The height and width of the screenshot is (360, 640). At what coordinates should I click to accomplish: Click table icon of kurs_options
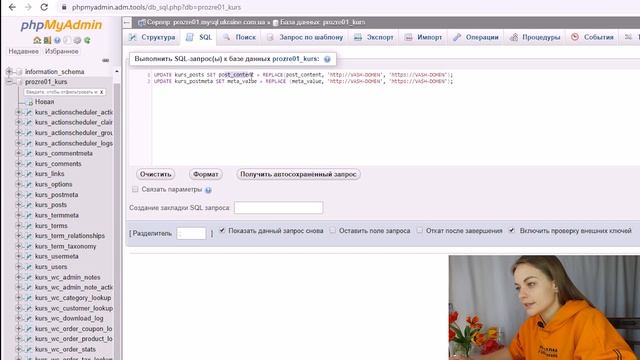29,184
